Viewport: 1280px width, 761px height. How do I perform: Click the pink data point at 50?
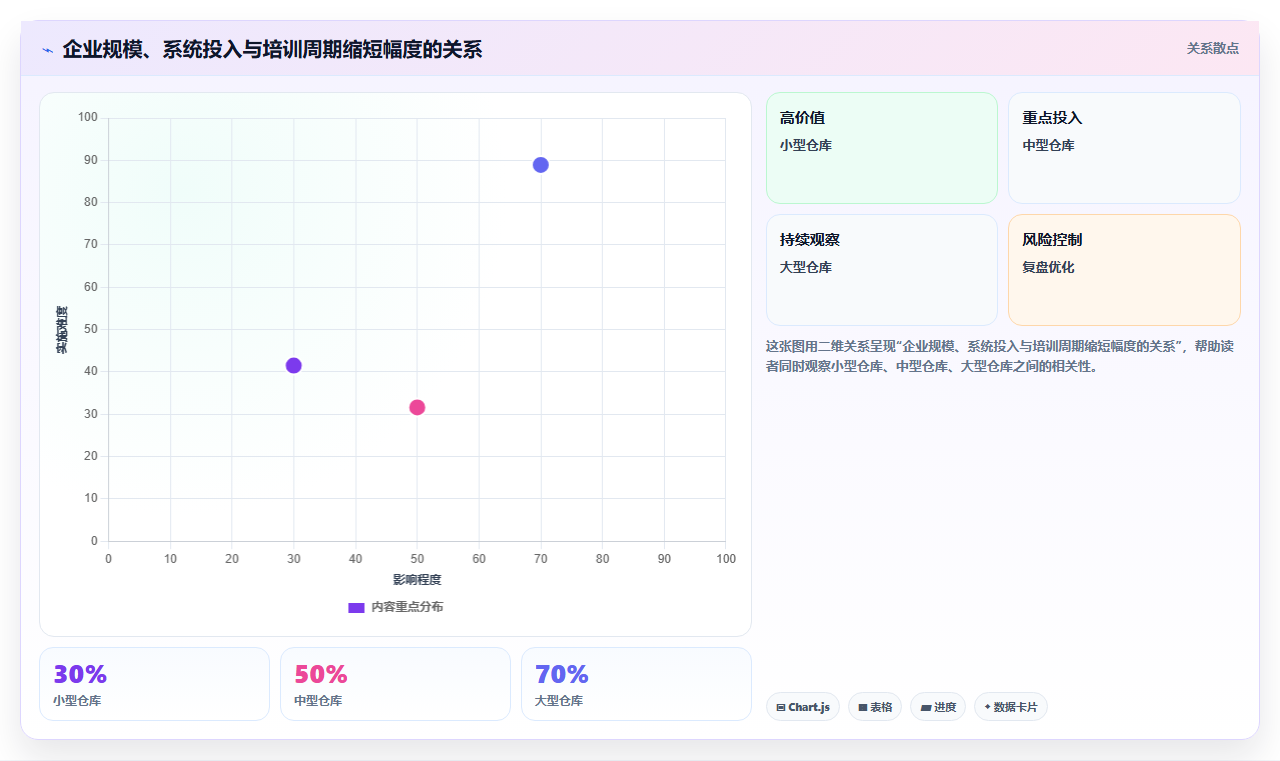pos(417,408)
